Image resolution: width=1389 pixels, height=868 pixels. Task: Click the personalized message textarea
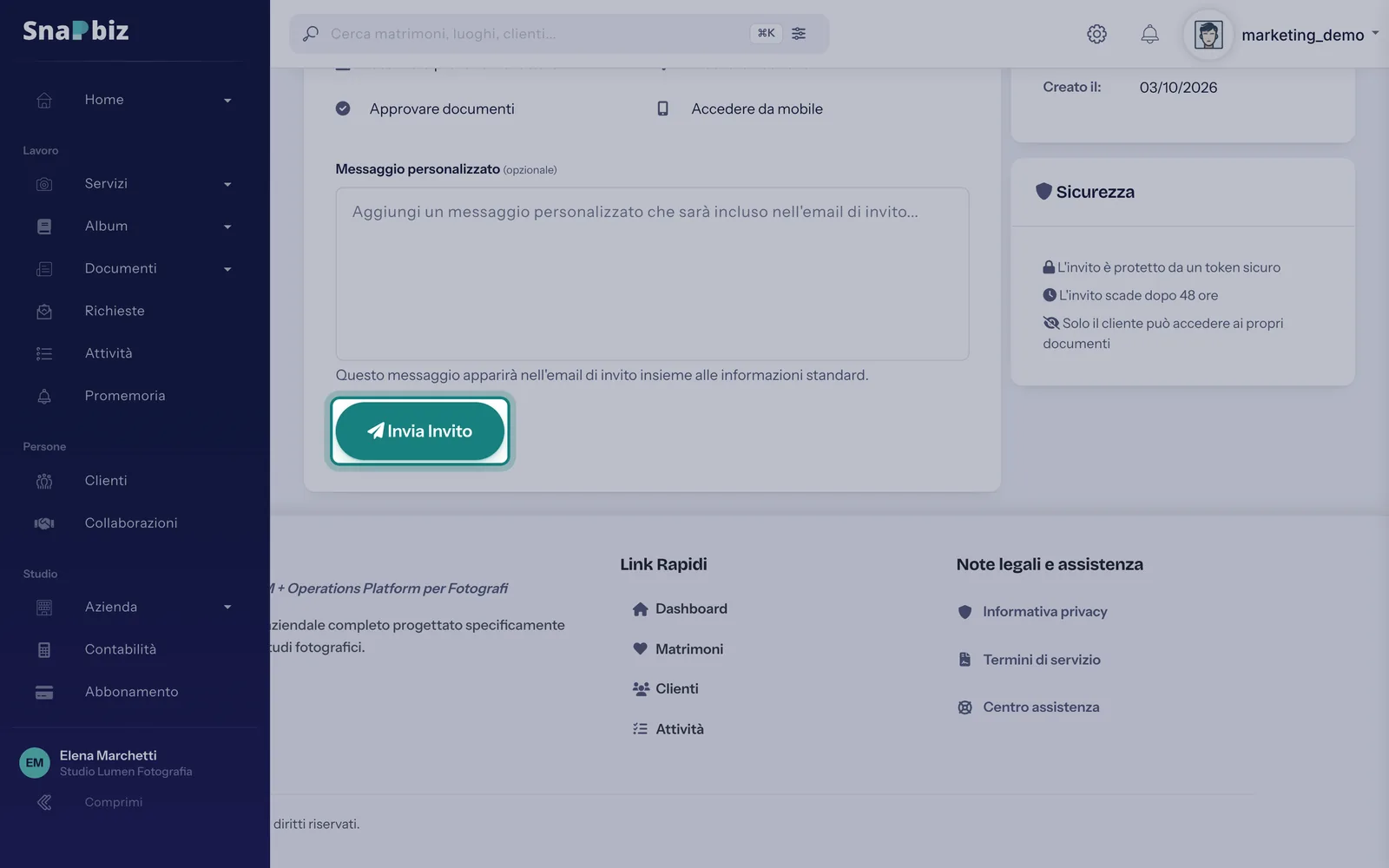tap(652, 274)
